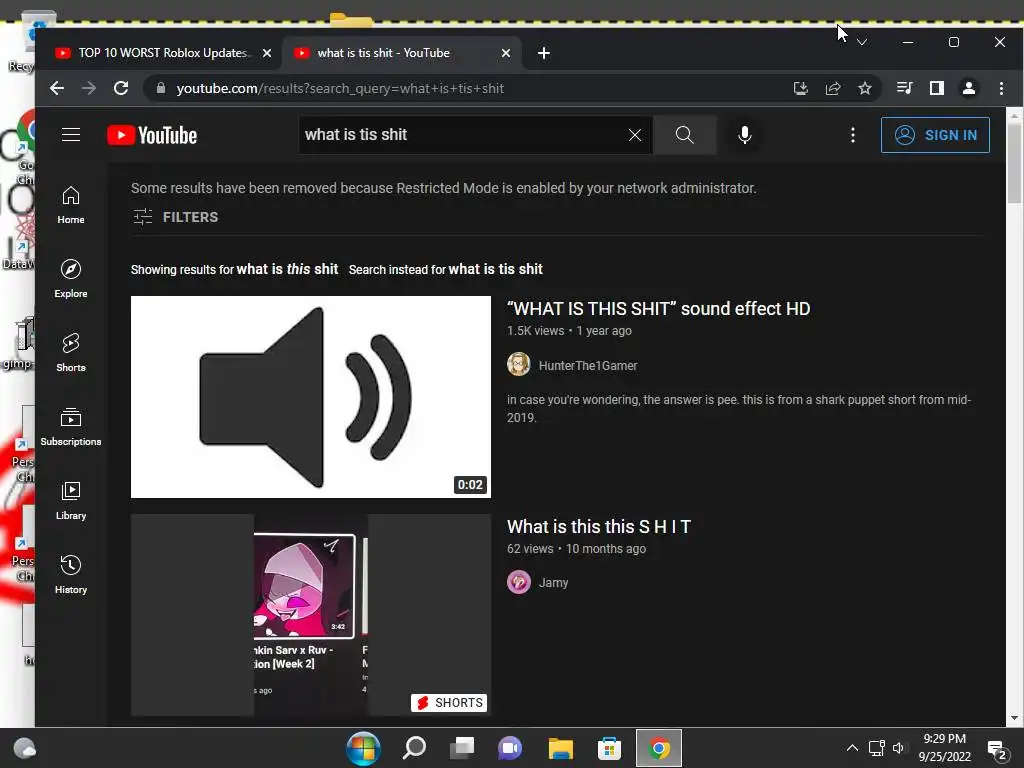Expand the FILTERS options
The height and width of the screenshot is (768, 1024).
point(176,217)
